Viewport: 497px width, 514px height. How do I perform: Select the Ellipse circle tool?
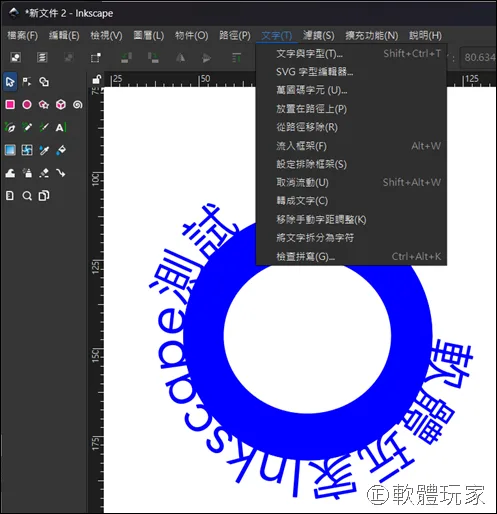coord(27,105)
